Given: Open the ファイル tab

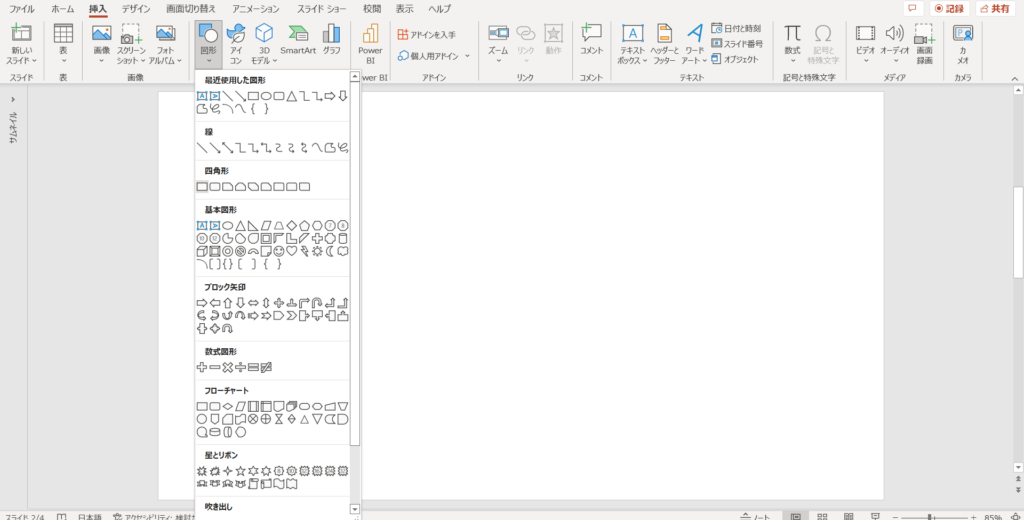Looking at the screenshot, I should (22, 9).
